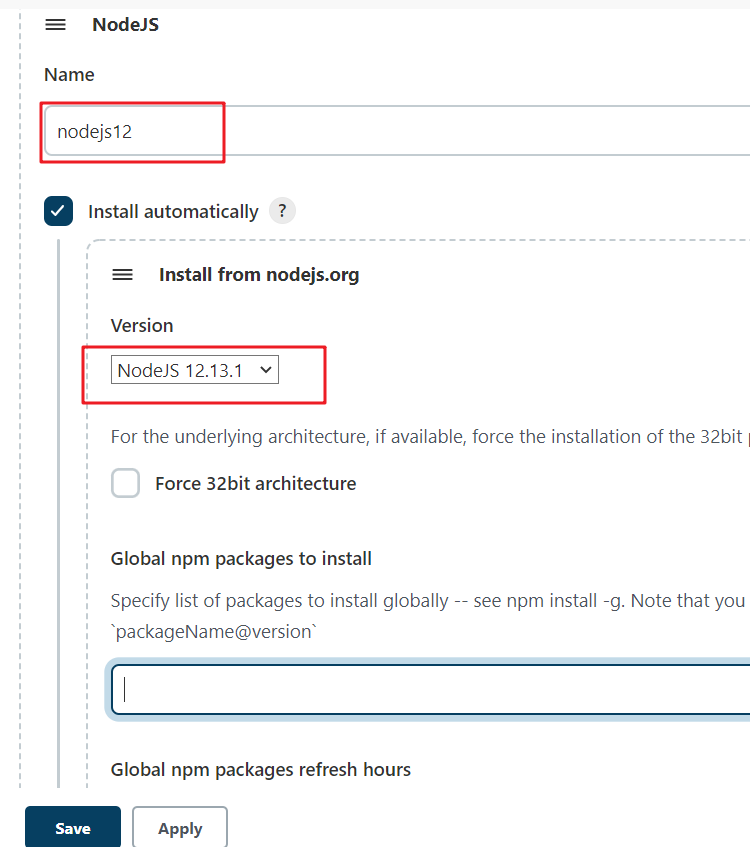Click the Global npm packages refresh hours label
The image size is (750, 847).
260,769
